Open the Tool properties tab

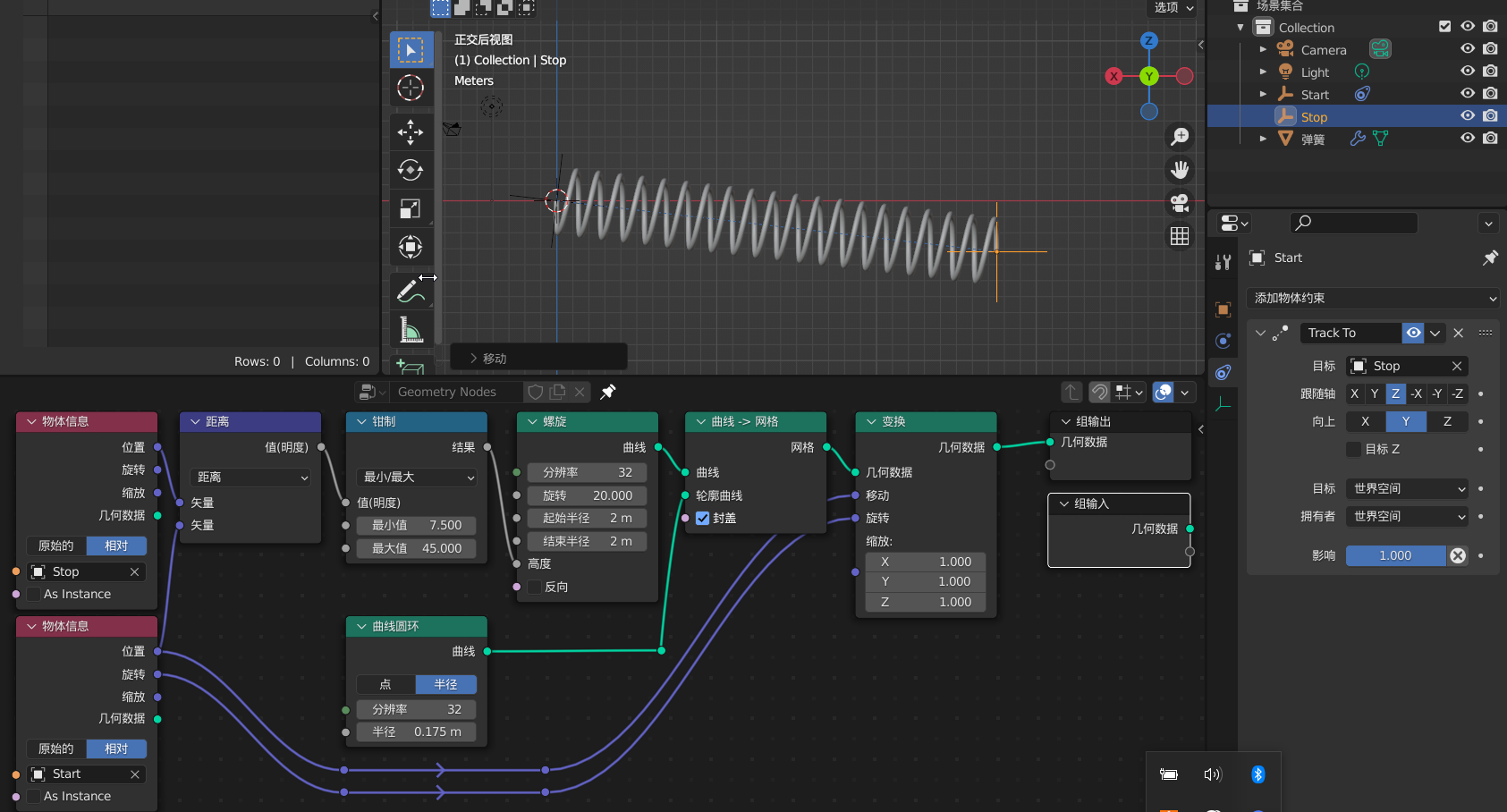(x=1223, y=262)
